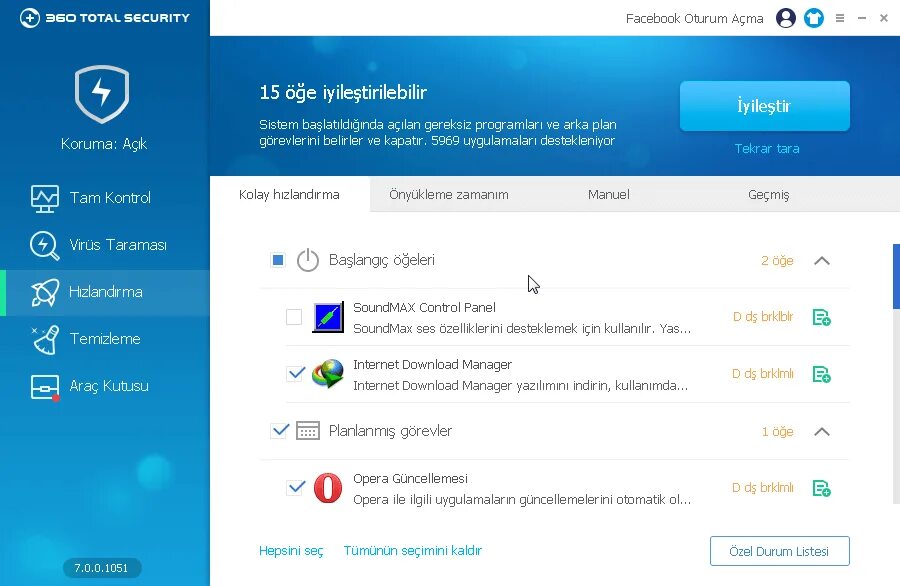Click the Opera logo icon
Image resolution: width=900 pixels, height=586 pixels.
(328, 488)
